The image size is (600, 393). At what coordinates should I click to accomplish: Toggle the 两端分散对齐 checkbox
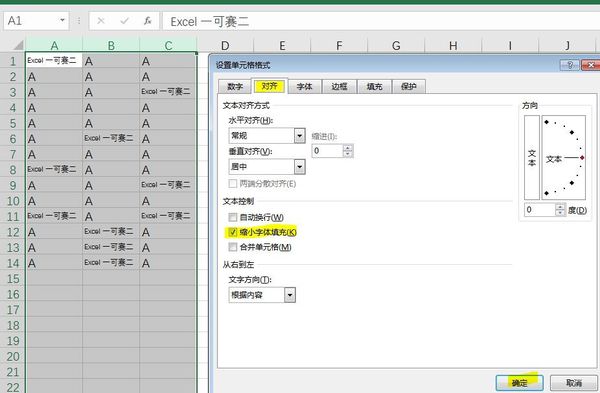coord(233,184)
